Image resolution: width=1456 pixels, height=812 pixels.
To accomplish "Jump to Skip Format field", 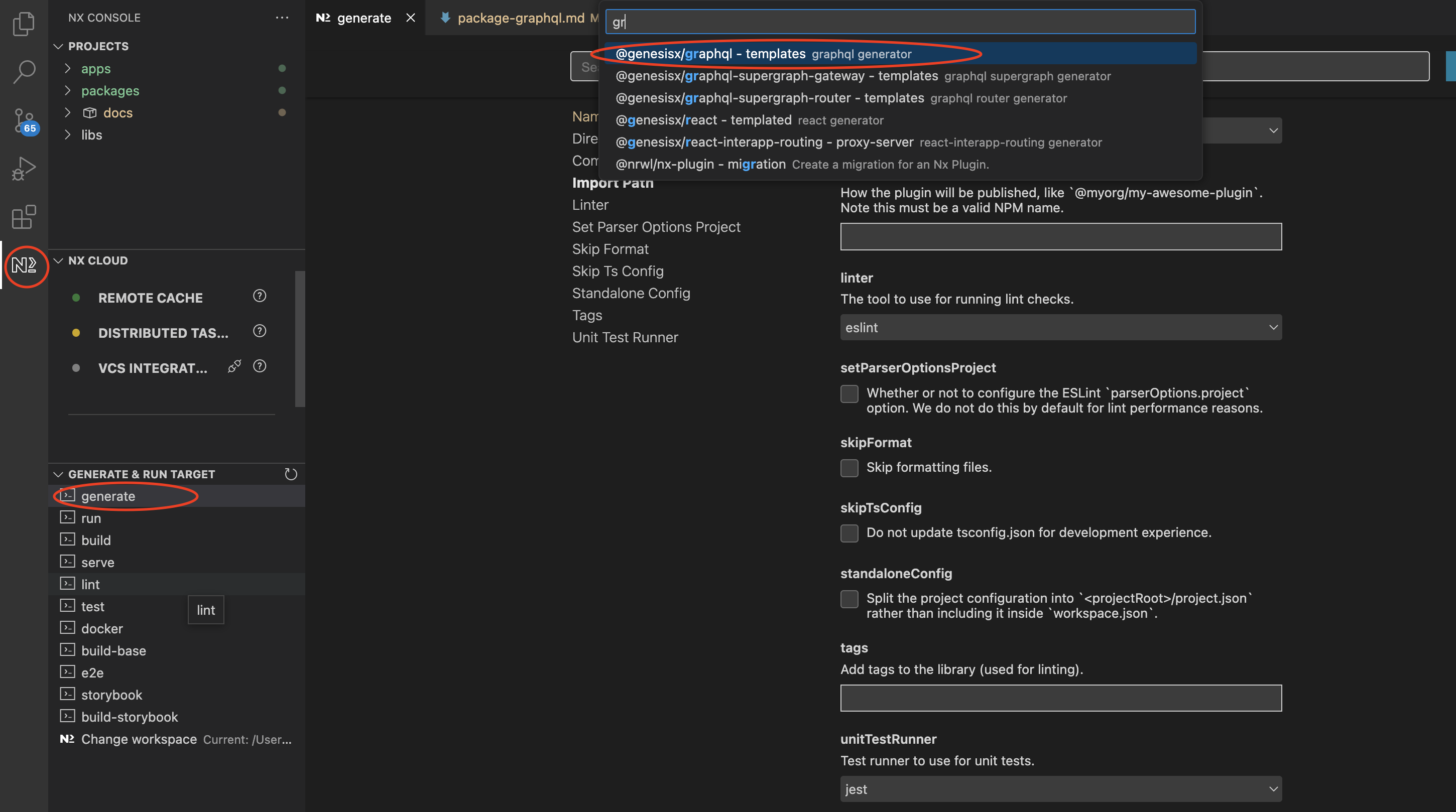I will (x=610, y=248).
